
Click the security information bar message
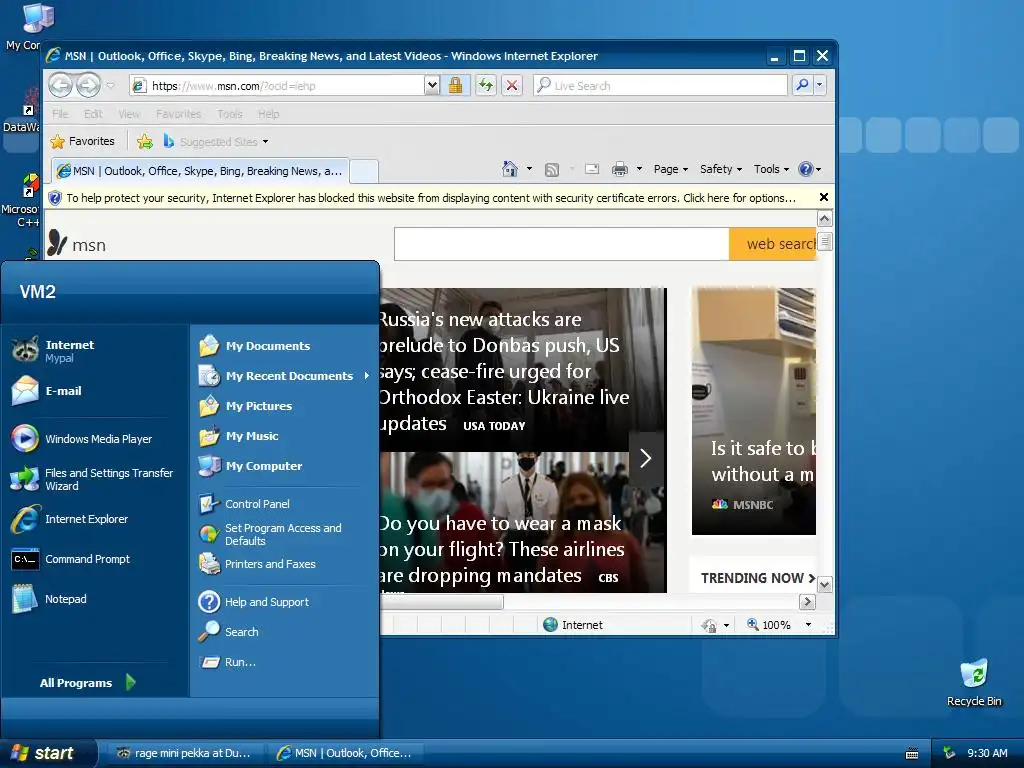click(431, 198)
